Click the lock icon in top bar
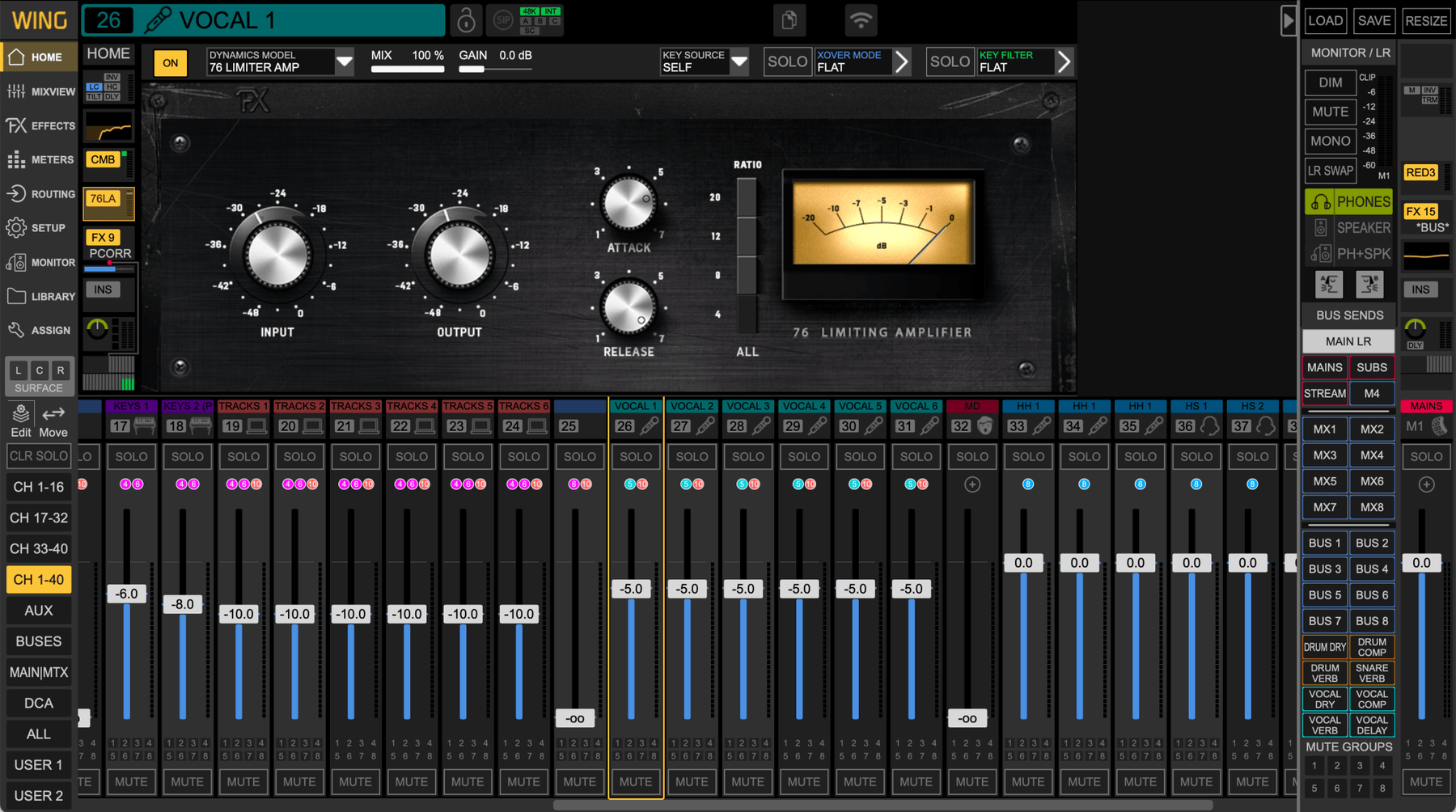The height and width of the screenshot is (812, 1456). pyautogui.click(x=466, y=20)
